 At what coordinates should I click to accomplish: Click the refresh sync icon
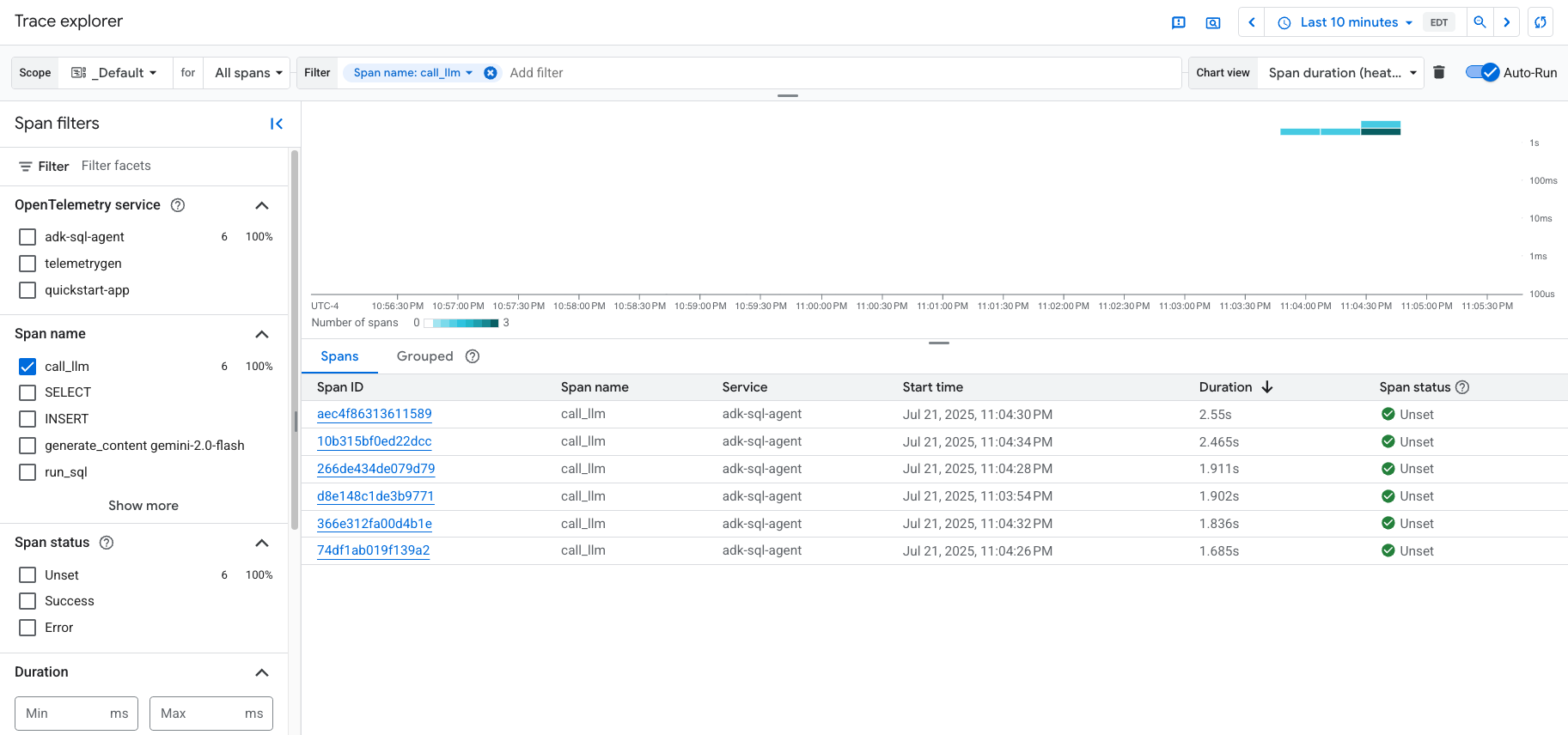(x=1541, y=22)
